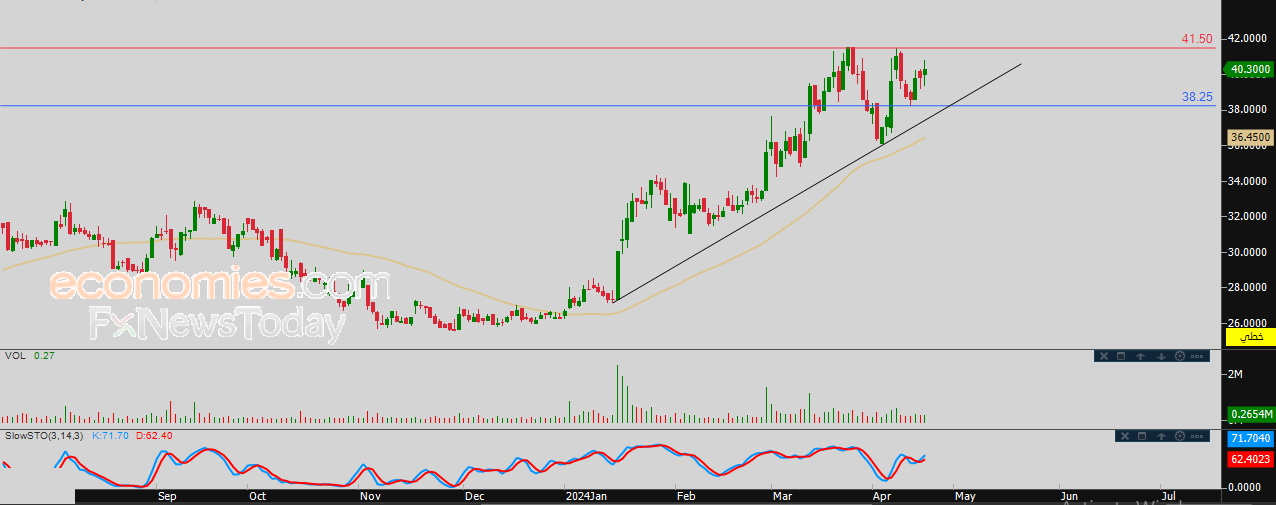Image resolution: width=1276 pixels, height=505 pixels.
Task: Select the 36.4500 moving average tag
Action: 1249,137
